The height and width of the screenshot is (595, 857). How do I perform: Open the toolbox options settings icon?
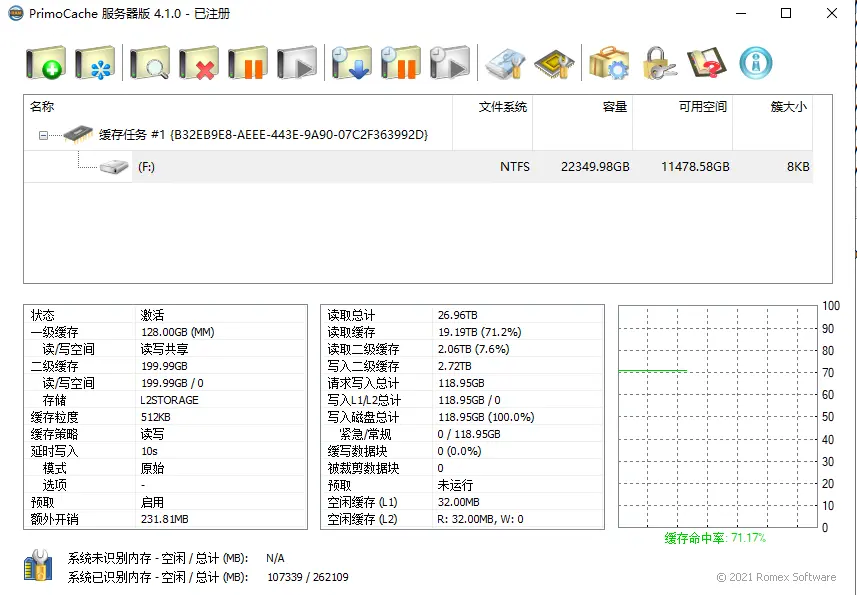[609, 62]
